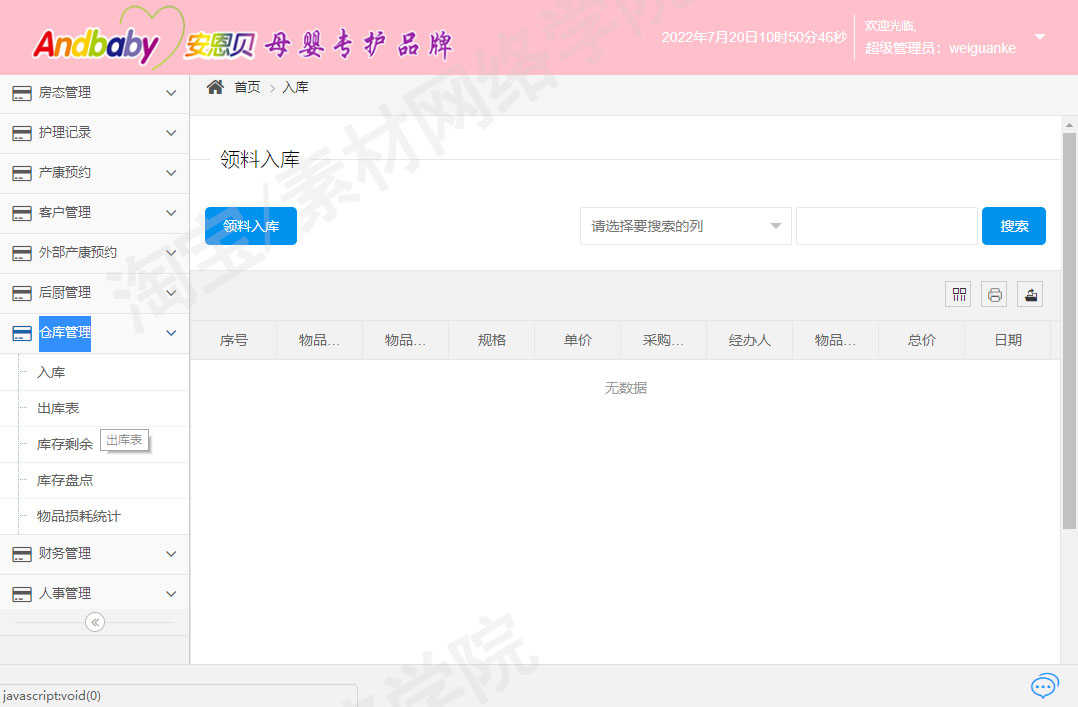Expand 人事管理 chevron
Image resolution: width=1078 pixels, height=707 pixels.
pos(171,594)
